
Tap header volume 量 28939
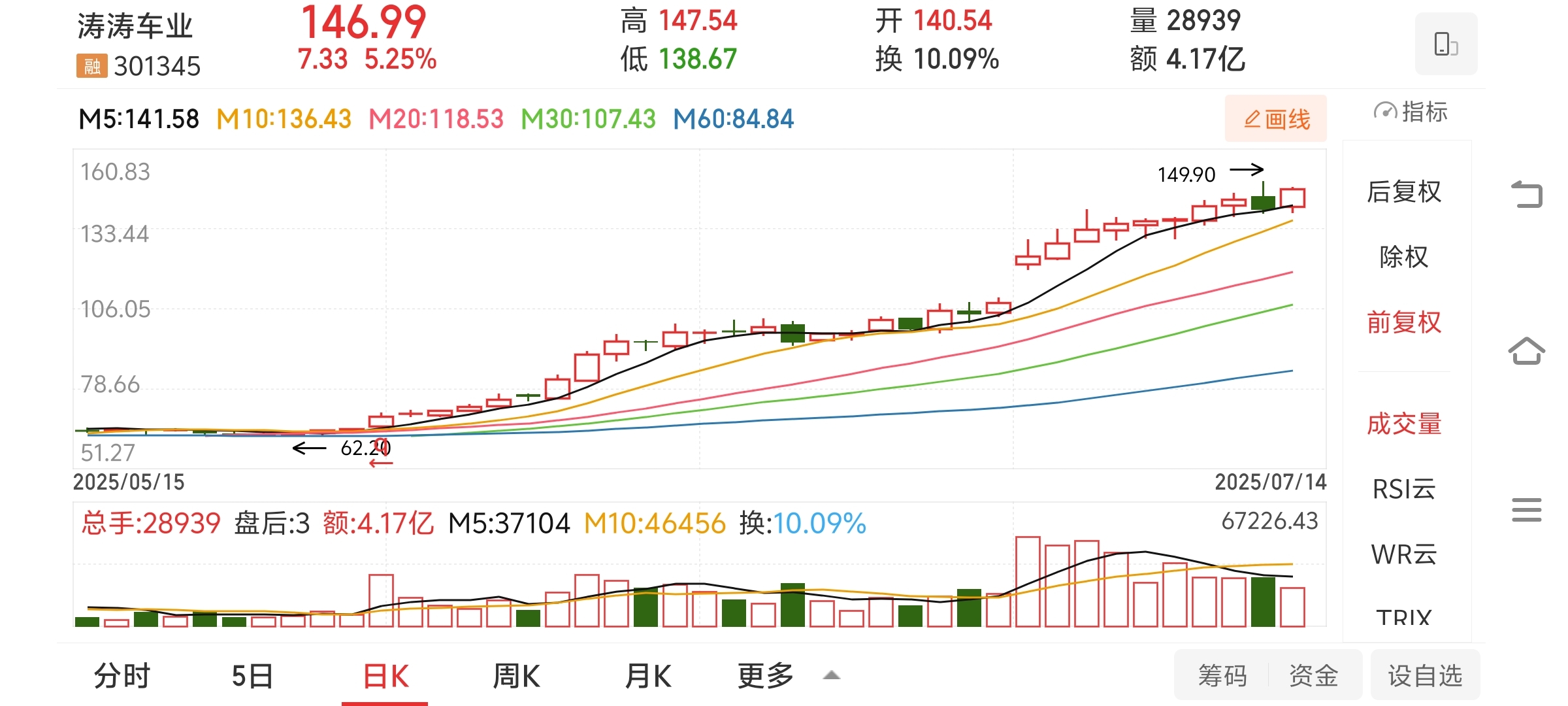coord(1185,20)
